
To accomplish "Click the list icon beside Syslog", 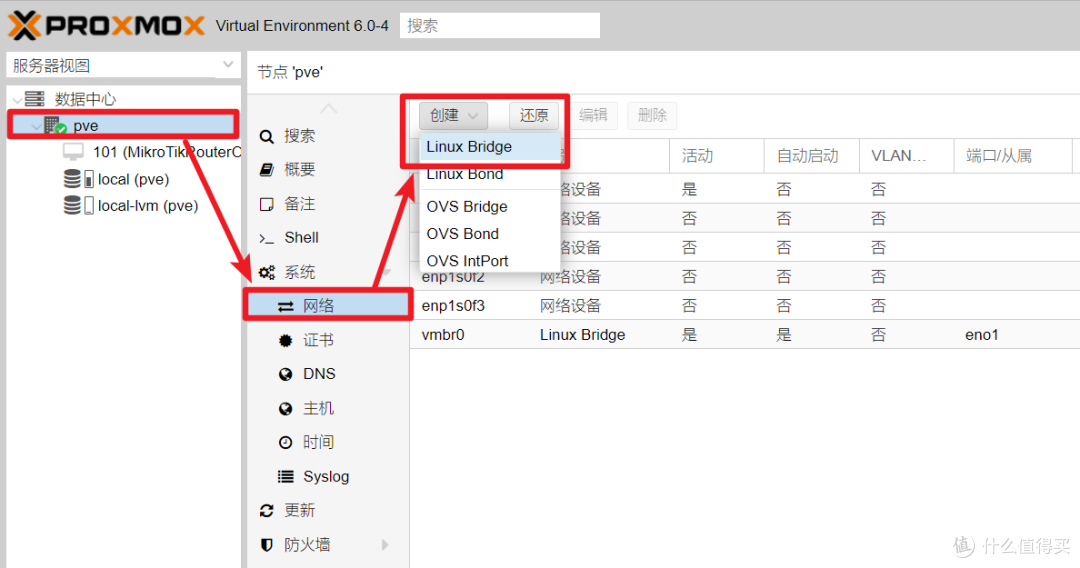I will coord(285,476).
